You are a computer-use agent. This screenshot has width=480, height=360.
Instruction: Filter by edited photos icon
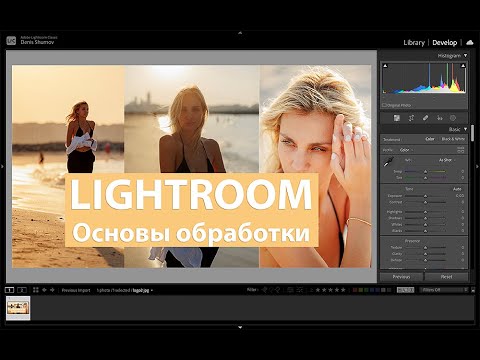[x=290, y=290]
